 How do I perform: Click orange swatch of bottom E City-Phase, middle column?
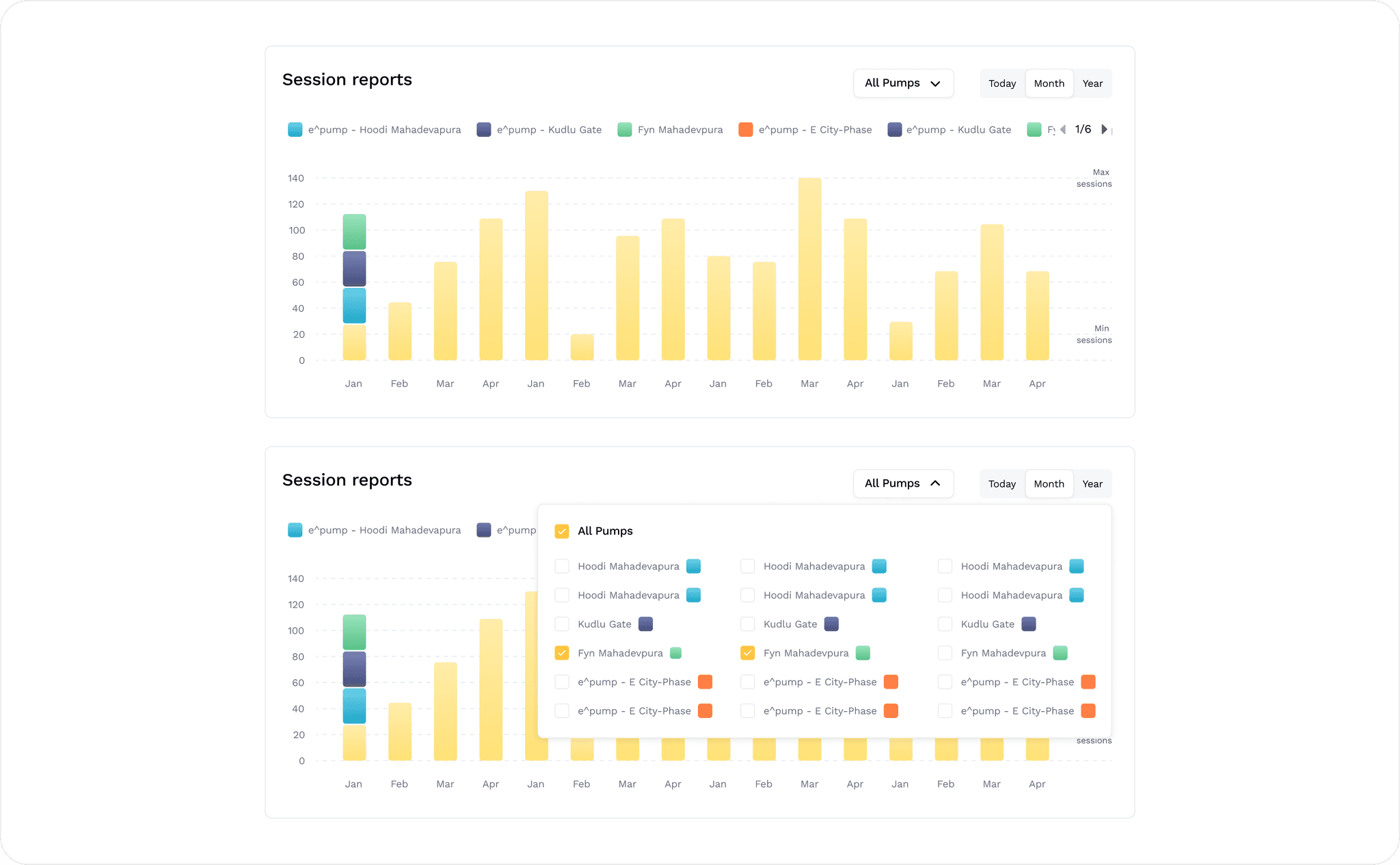click(x=891, y=711)
